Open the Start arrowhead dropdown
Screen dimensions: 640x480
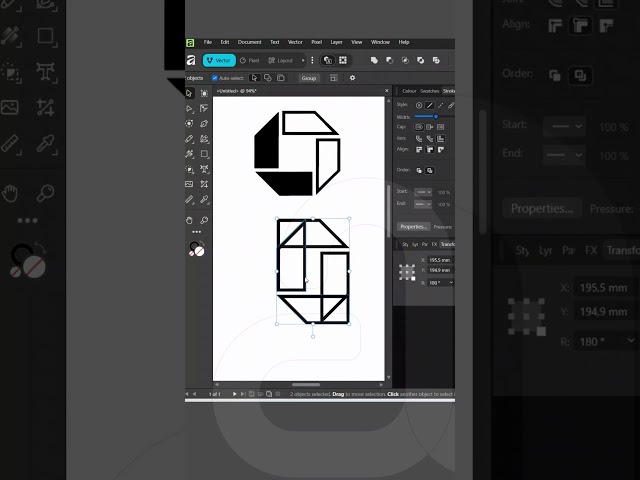point(423,192)
